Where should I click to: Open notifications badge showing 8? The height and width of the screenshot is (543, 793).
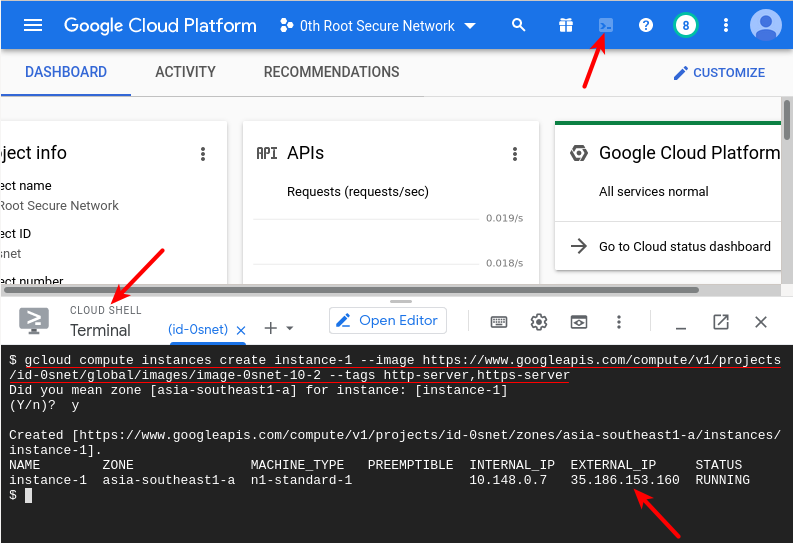point(686,25)
